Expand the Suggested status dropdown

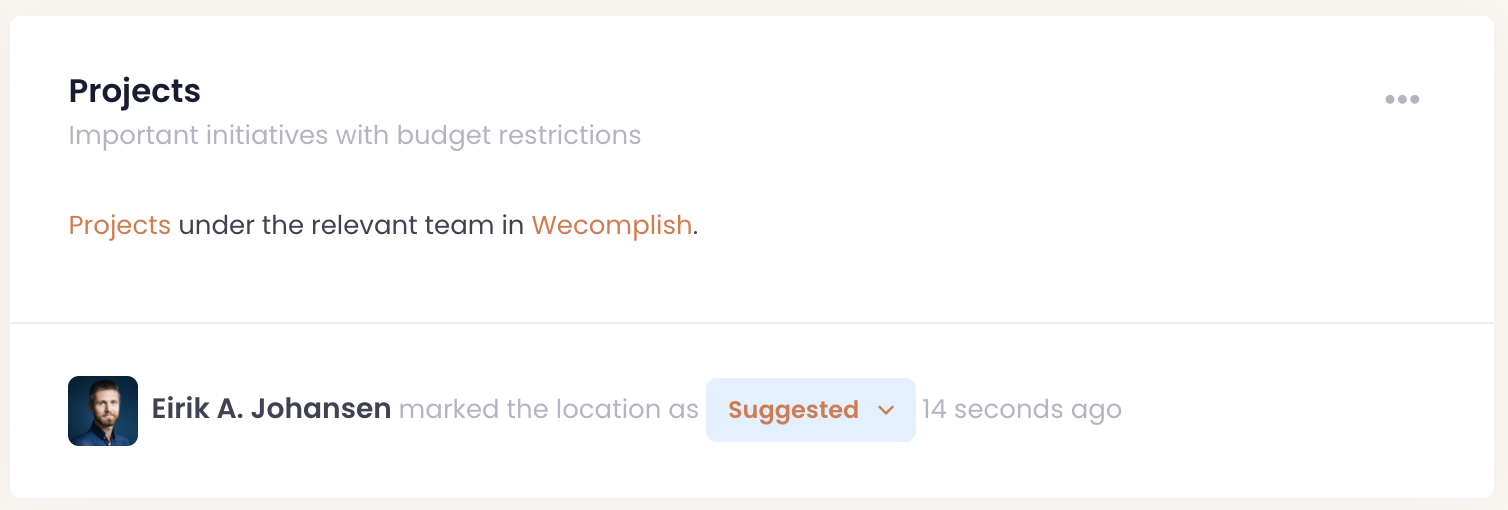[810, 410]
